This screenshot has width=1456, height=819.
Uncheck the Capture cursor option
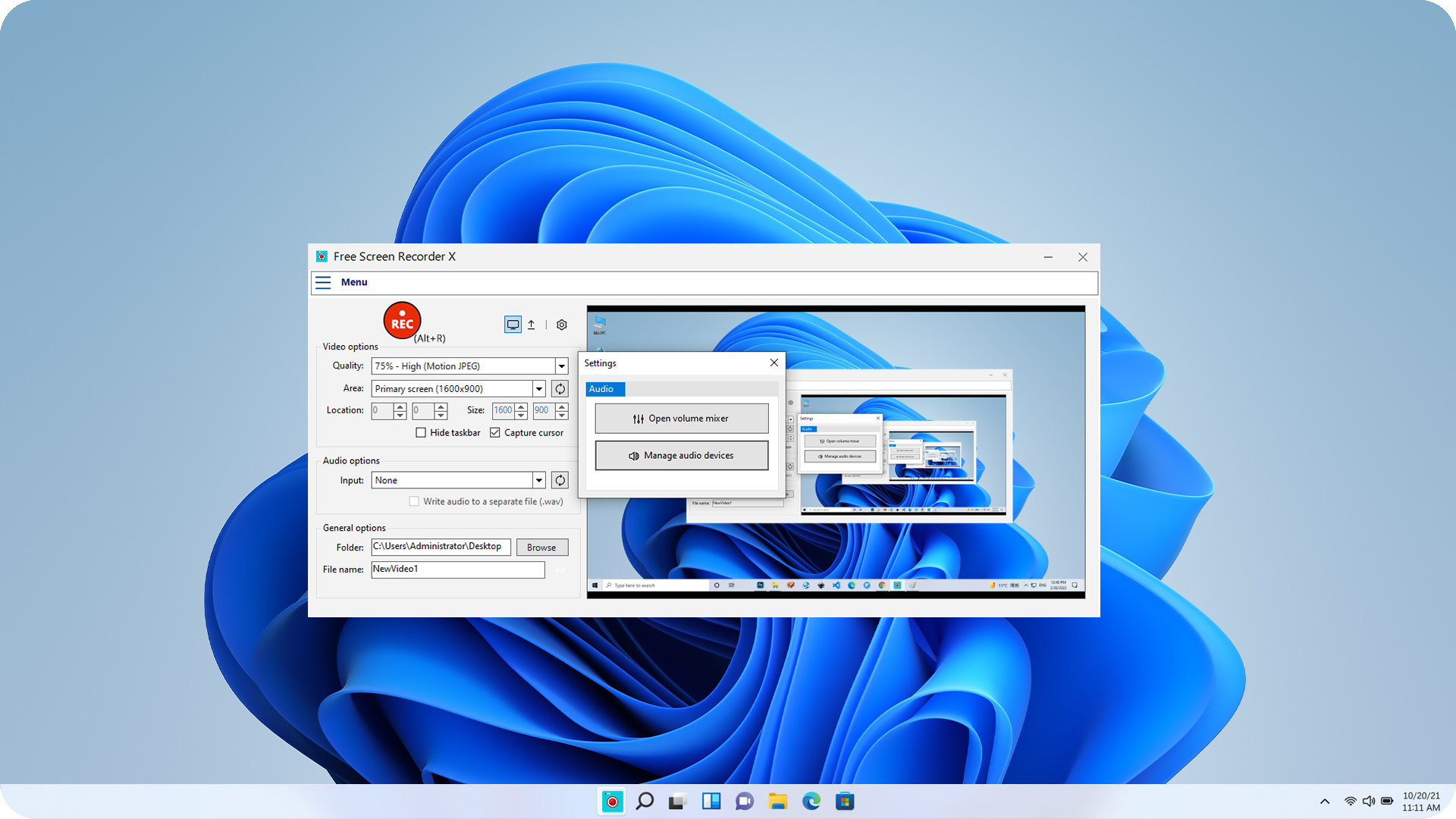pos(495,432)
